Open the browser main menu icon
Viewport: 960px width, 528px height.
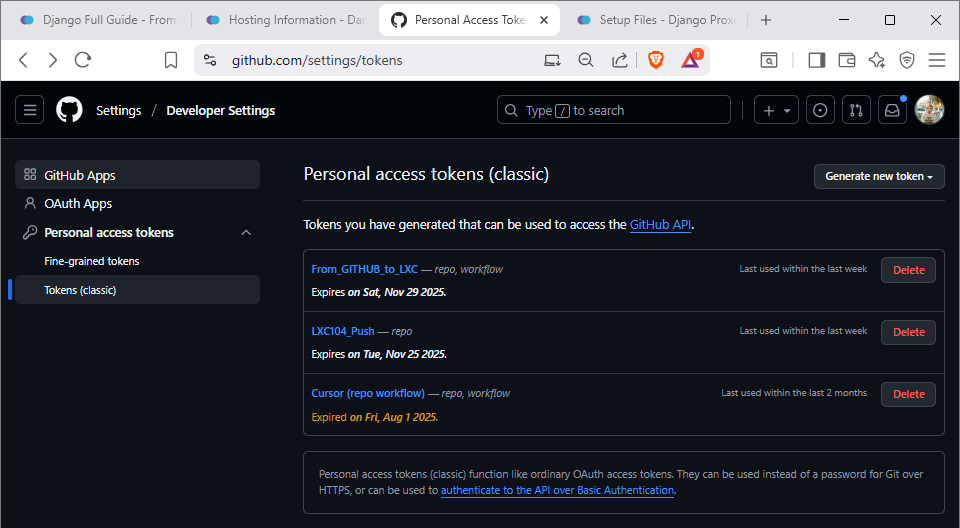pos(937,60)
